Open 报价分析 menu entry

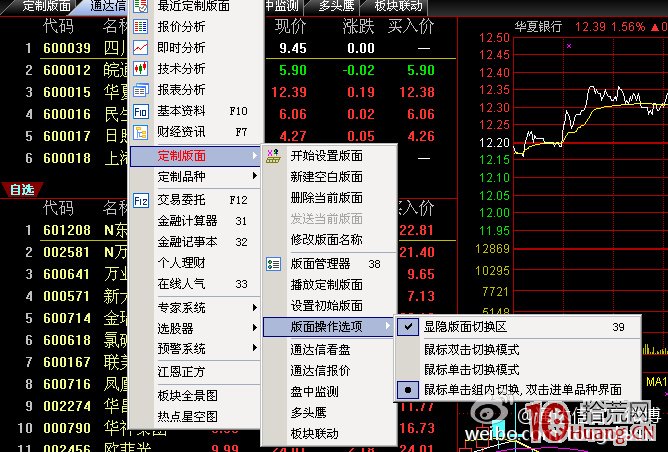(181, 27)
